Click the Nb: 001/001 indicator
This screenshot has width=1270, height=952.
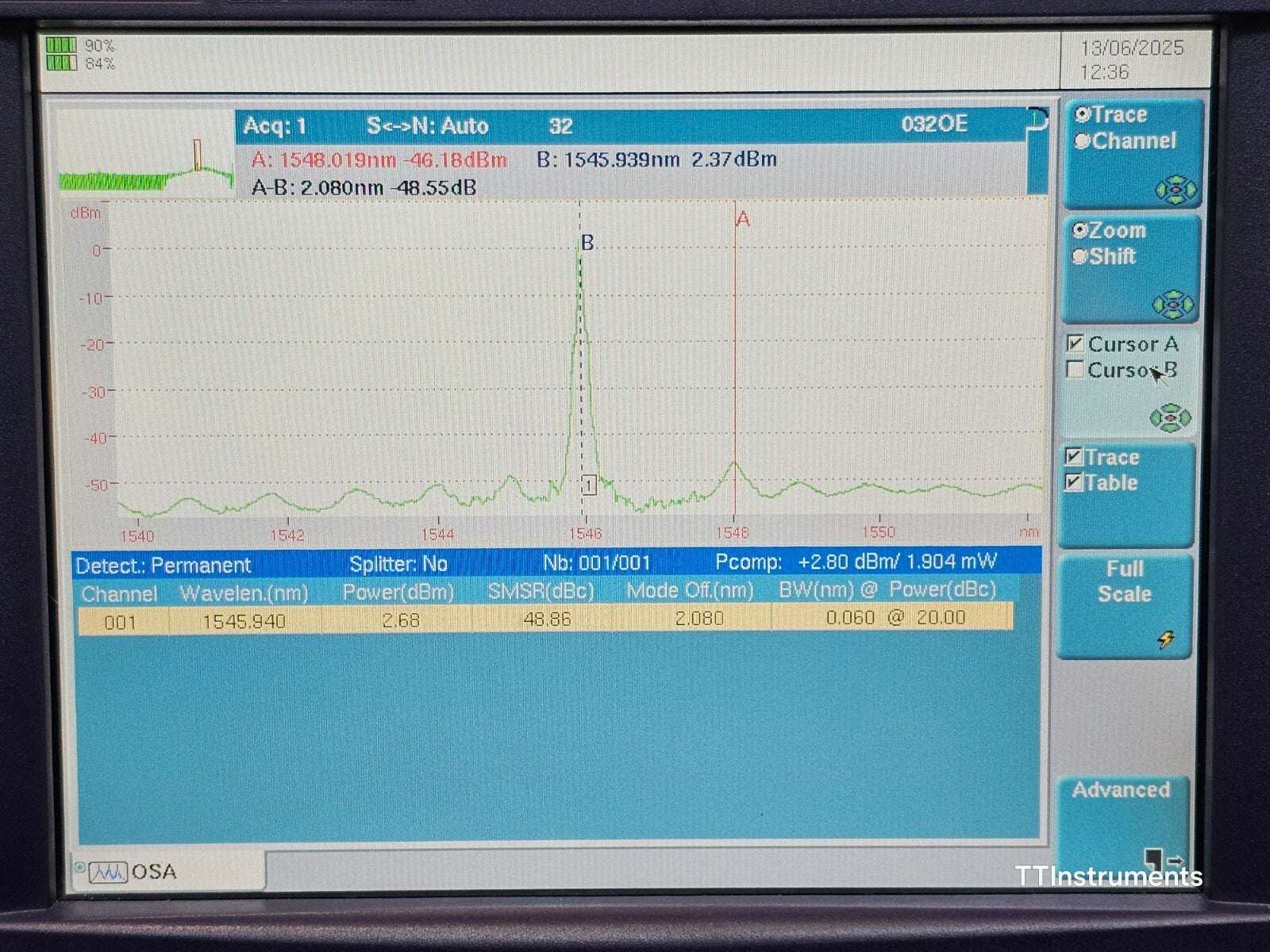pyautogui.click(x=597, y=563)
